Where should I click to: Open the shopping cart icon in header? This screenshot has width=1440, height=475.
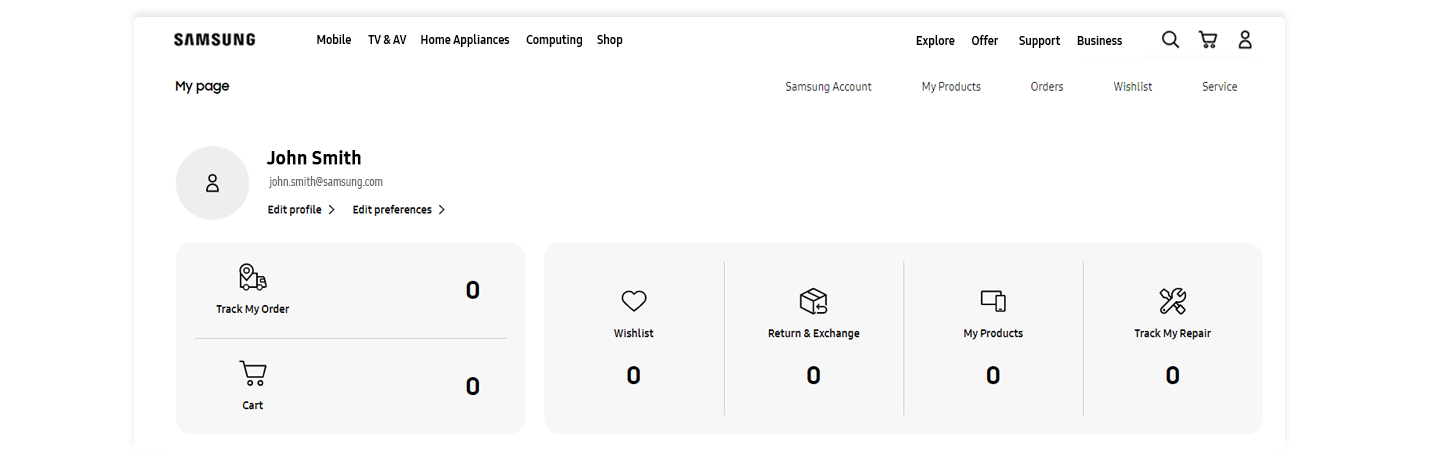(1208, 40)
